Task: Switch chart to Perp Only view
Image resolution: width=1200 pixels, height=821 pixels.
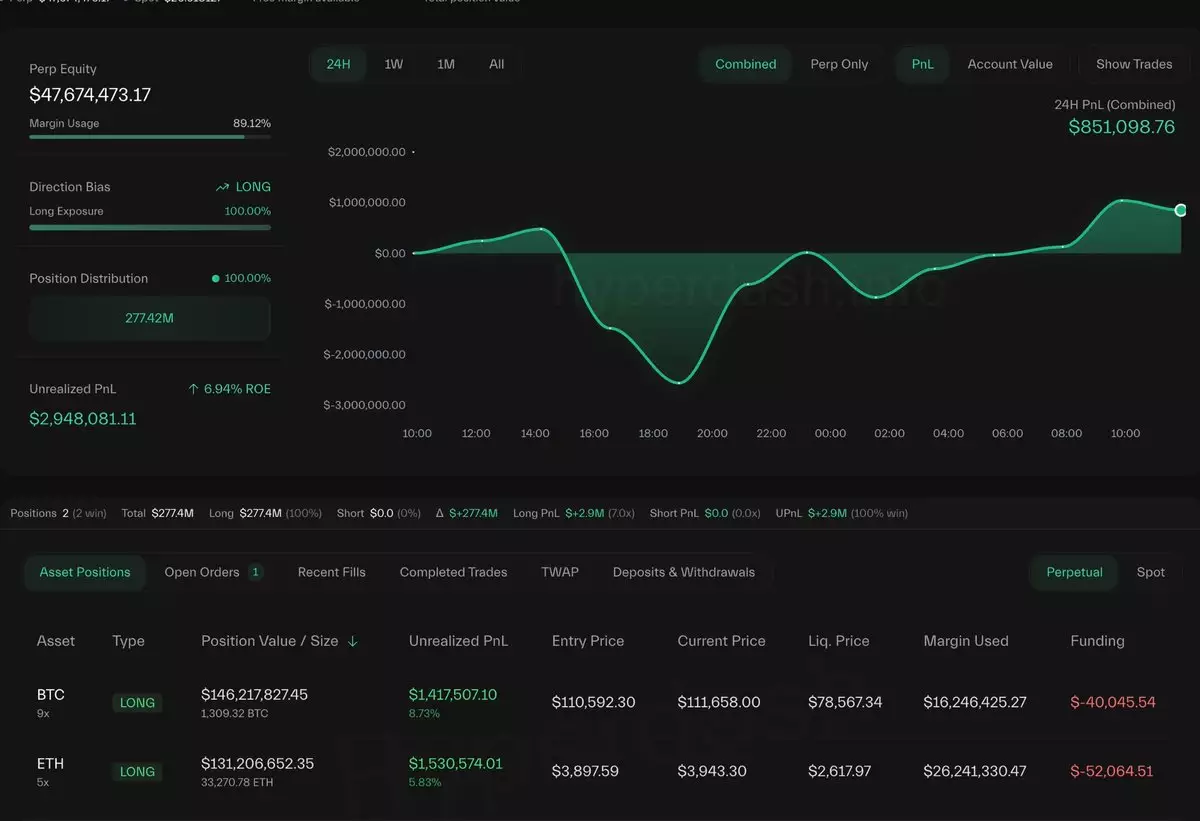Action: pos(839,64)
